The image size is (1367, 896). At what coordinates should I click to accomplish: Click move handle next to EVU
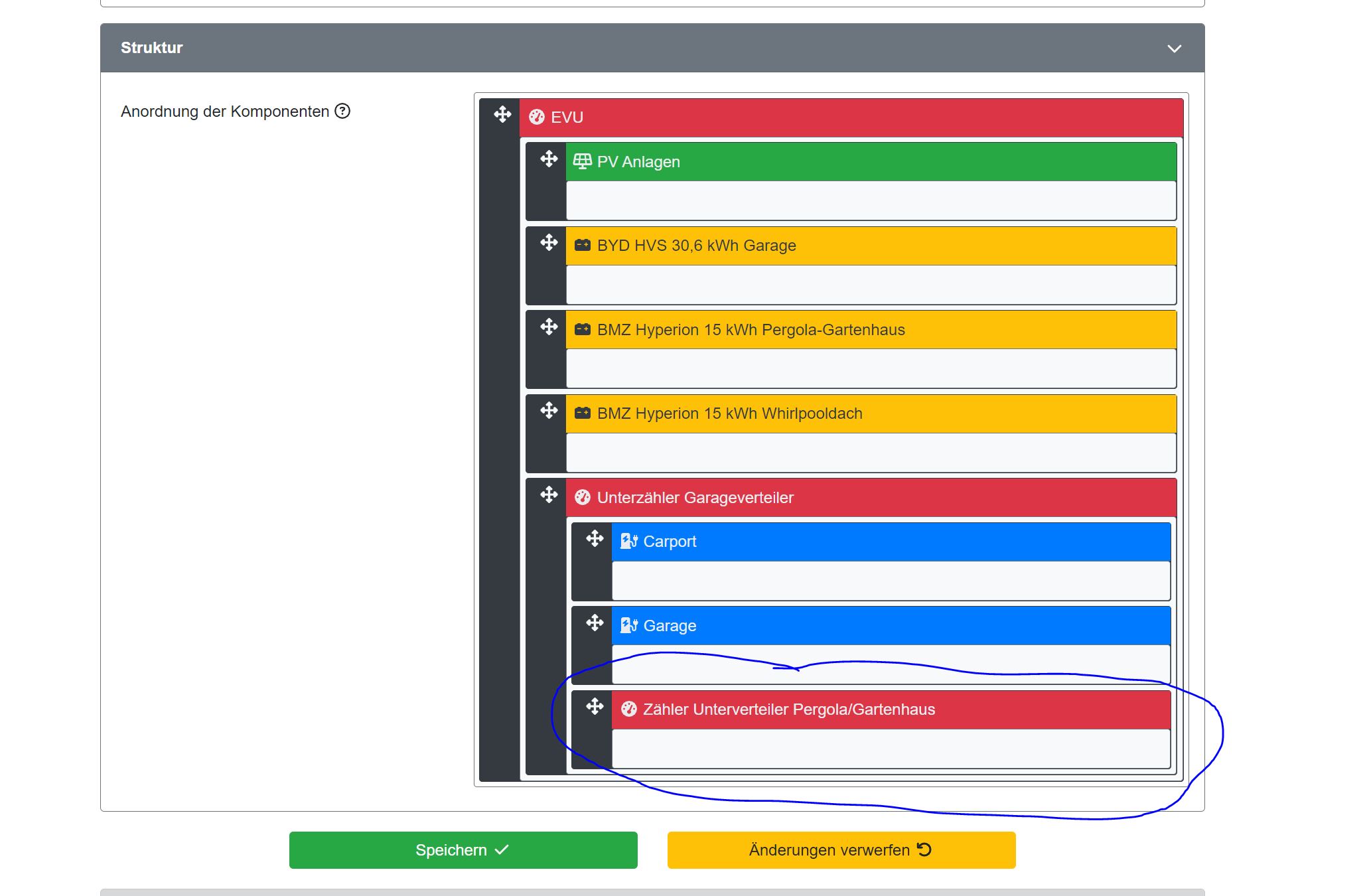pyautogui.click(x=502, y=115)
